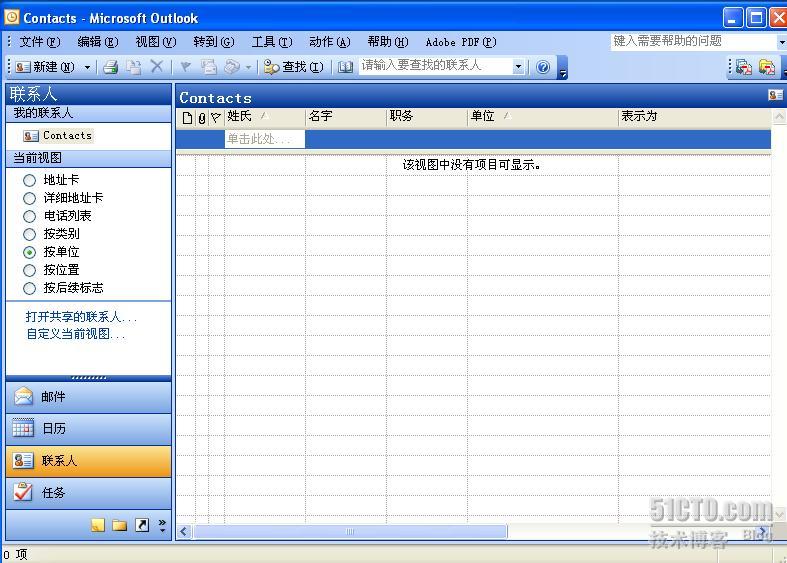Image resolution: width=787 pixels, height=563 pixels.
Task: Click the navigation pane splitter handle dots
Action: (x=89, y=378)
